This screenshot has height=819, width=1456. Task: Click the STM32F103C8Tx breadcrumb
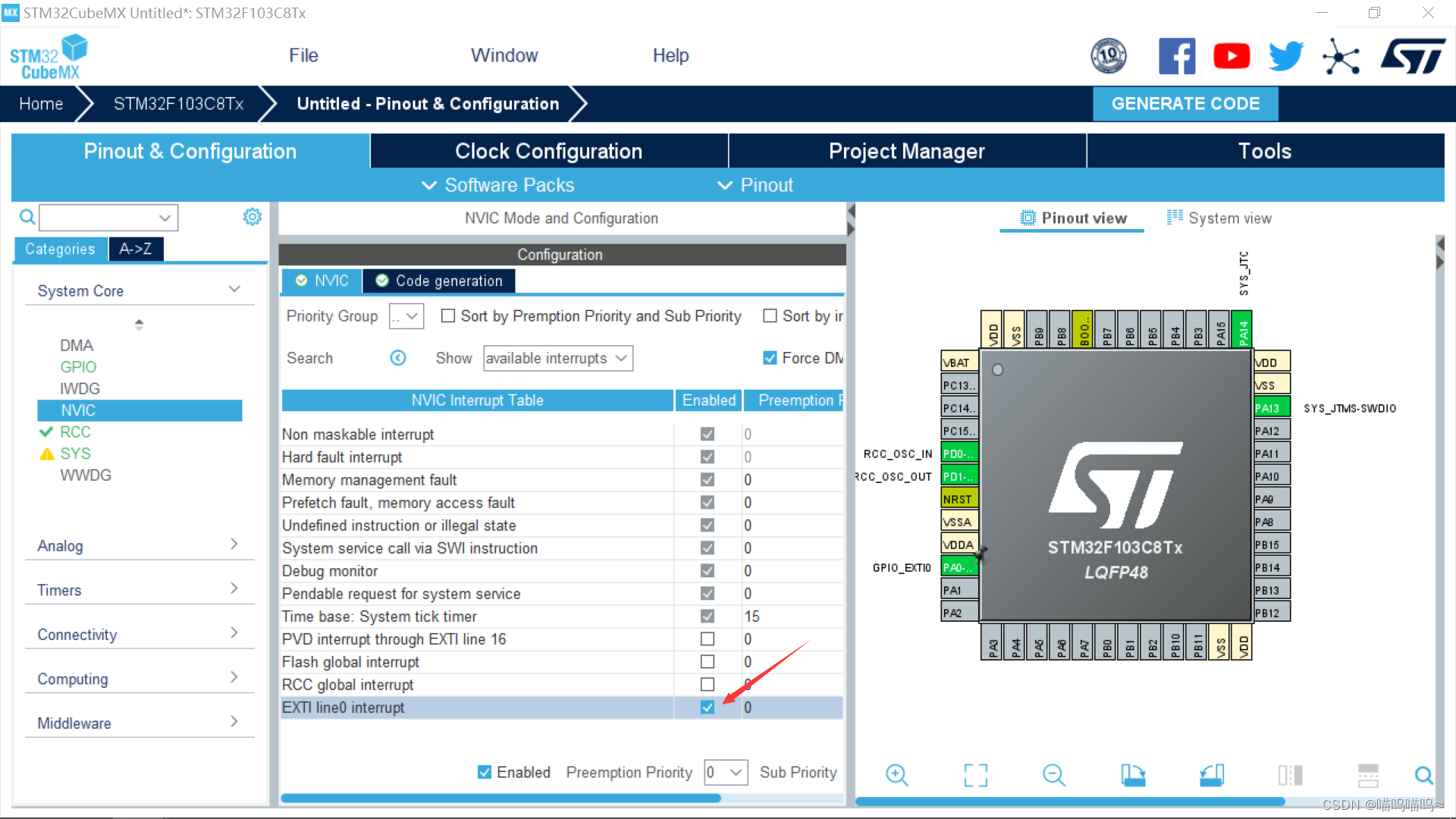(x=178, y=104)
